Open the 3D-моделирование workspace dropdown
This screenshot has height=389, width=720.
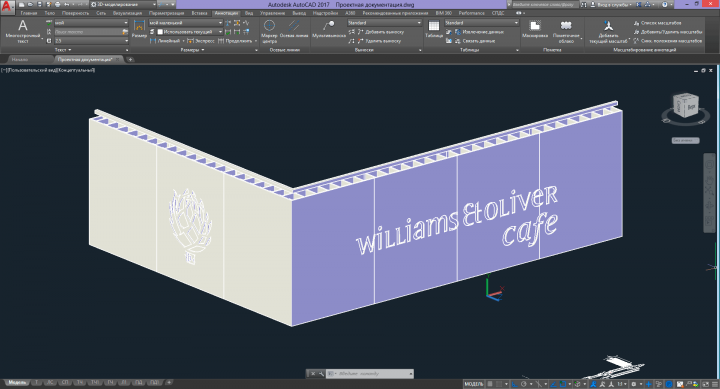123,5
